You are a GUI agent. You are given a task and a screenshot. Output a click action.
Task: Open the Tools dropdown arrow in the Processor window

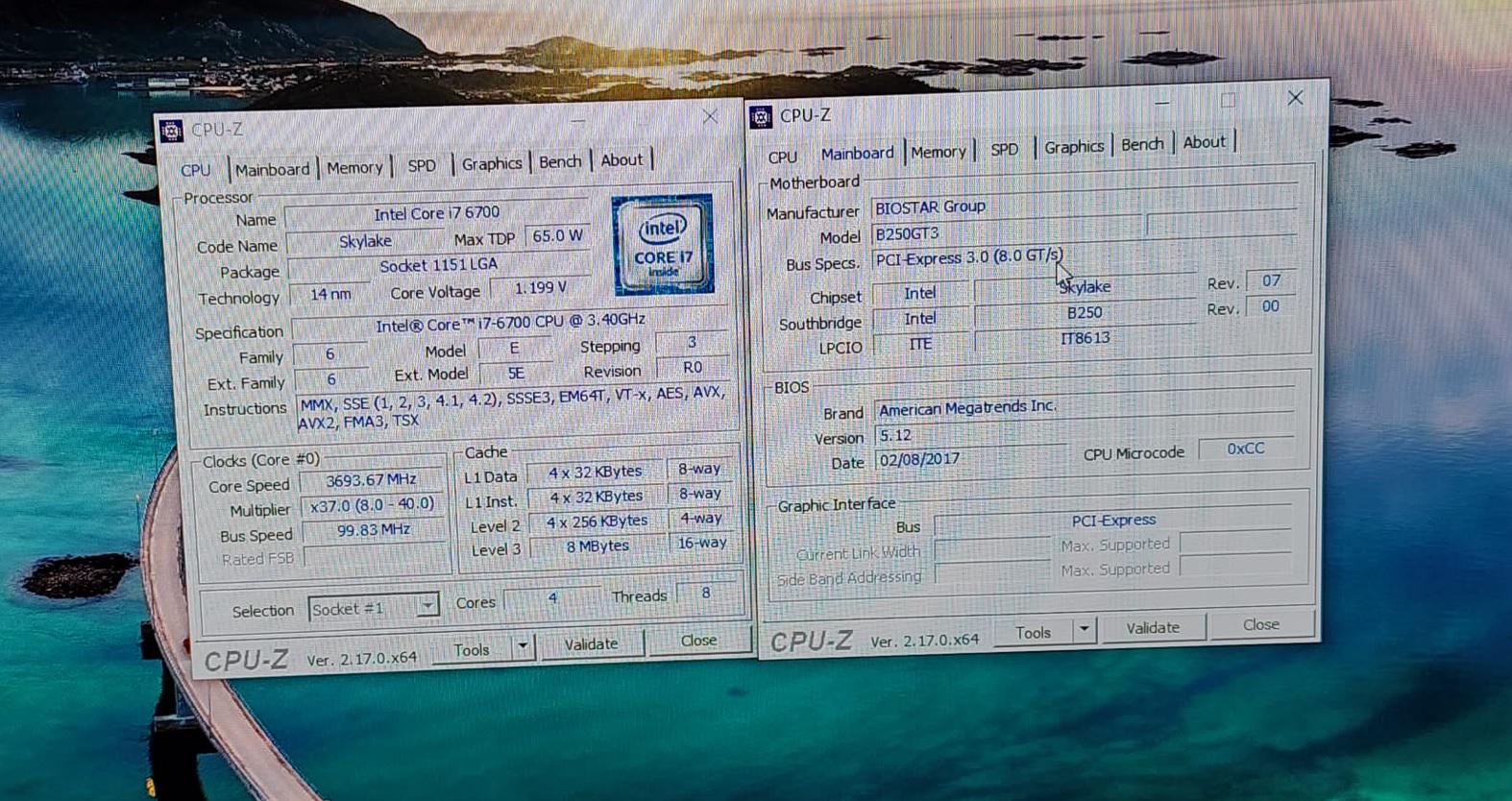[523, 647]
